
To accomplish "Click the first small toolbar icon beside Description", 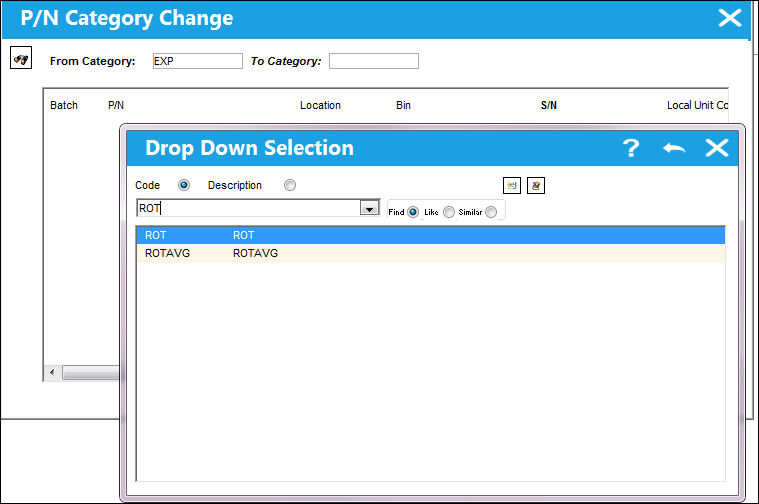I will click(512, 185).
